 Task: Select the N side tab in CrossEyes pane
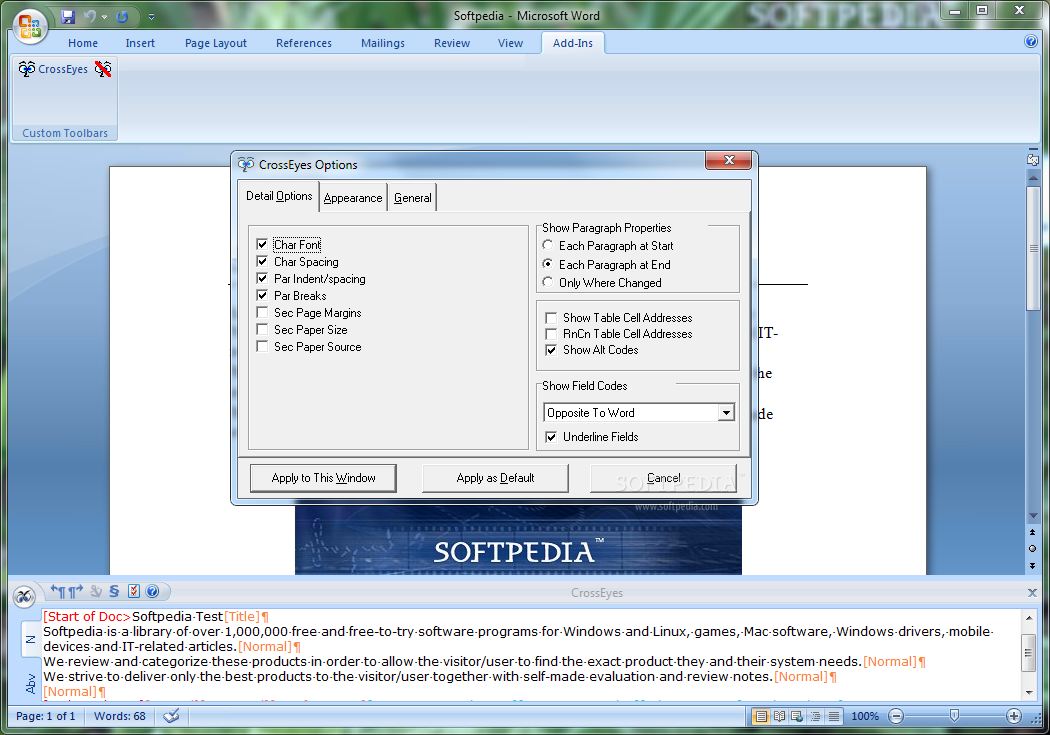30,639
